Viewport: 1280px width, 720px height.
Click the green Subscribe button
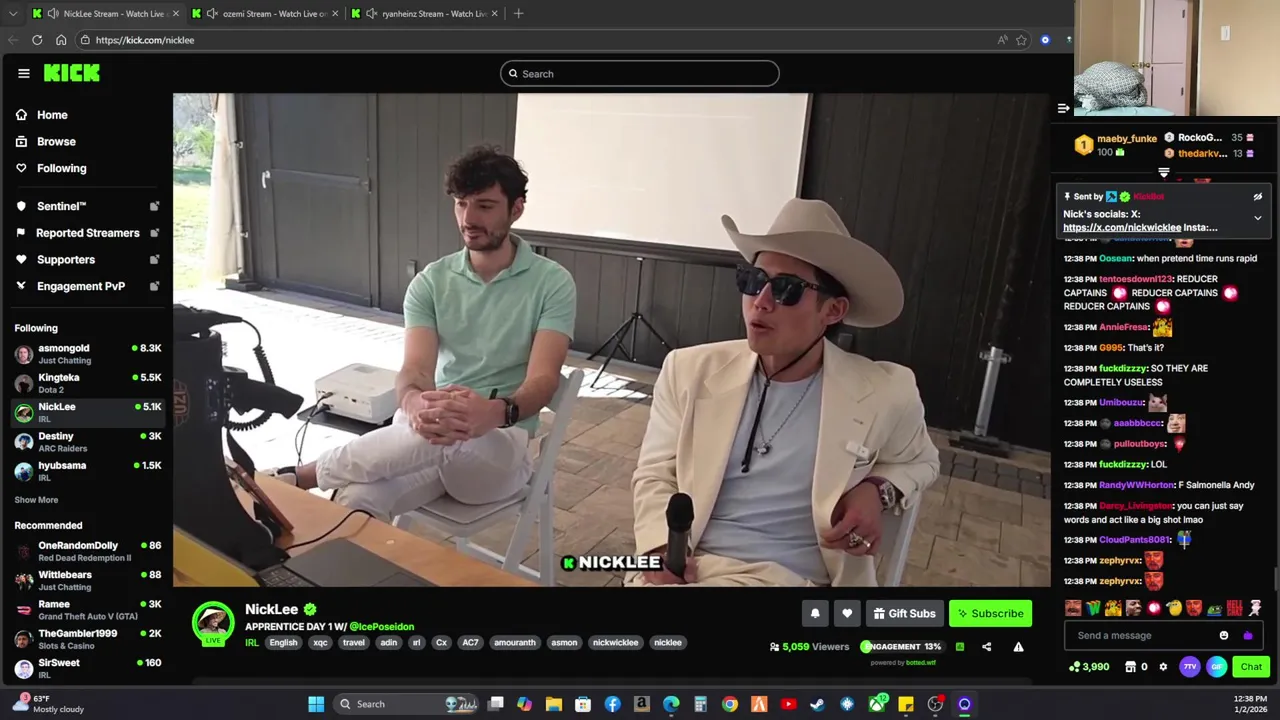[x=990, y=614]
